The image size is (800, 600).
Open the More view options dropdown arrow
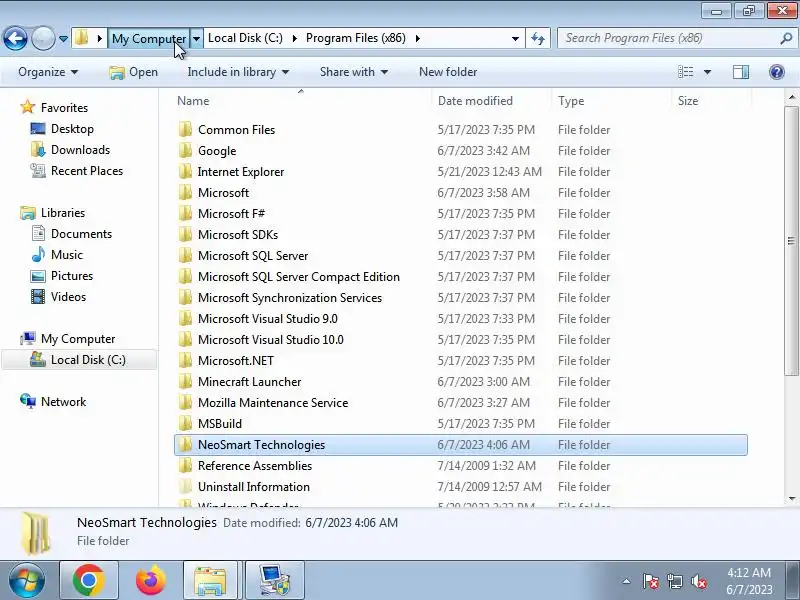tap(708, 72)
